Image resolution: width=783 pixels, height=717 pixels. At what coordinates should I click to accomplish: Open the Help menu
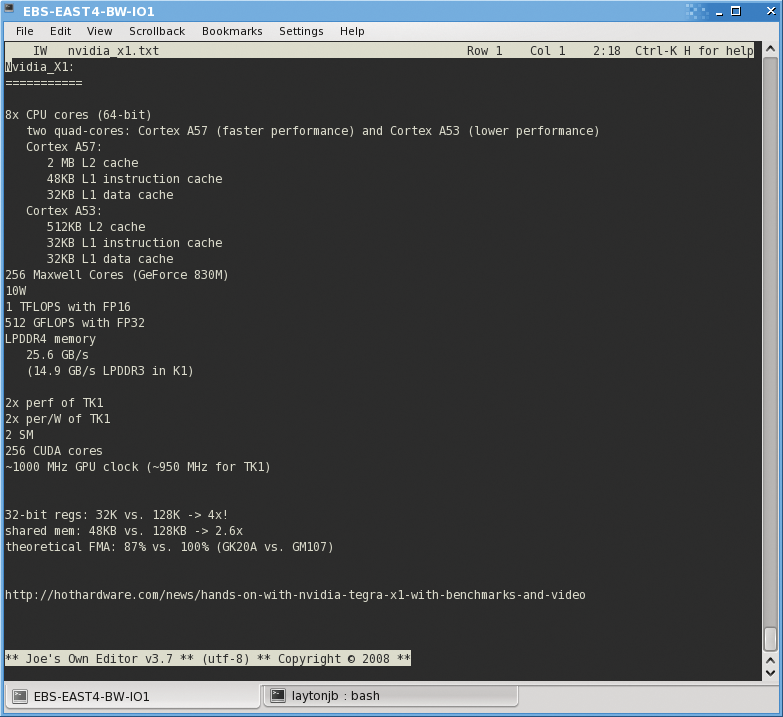(352, 31)
